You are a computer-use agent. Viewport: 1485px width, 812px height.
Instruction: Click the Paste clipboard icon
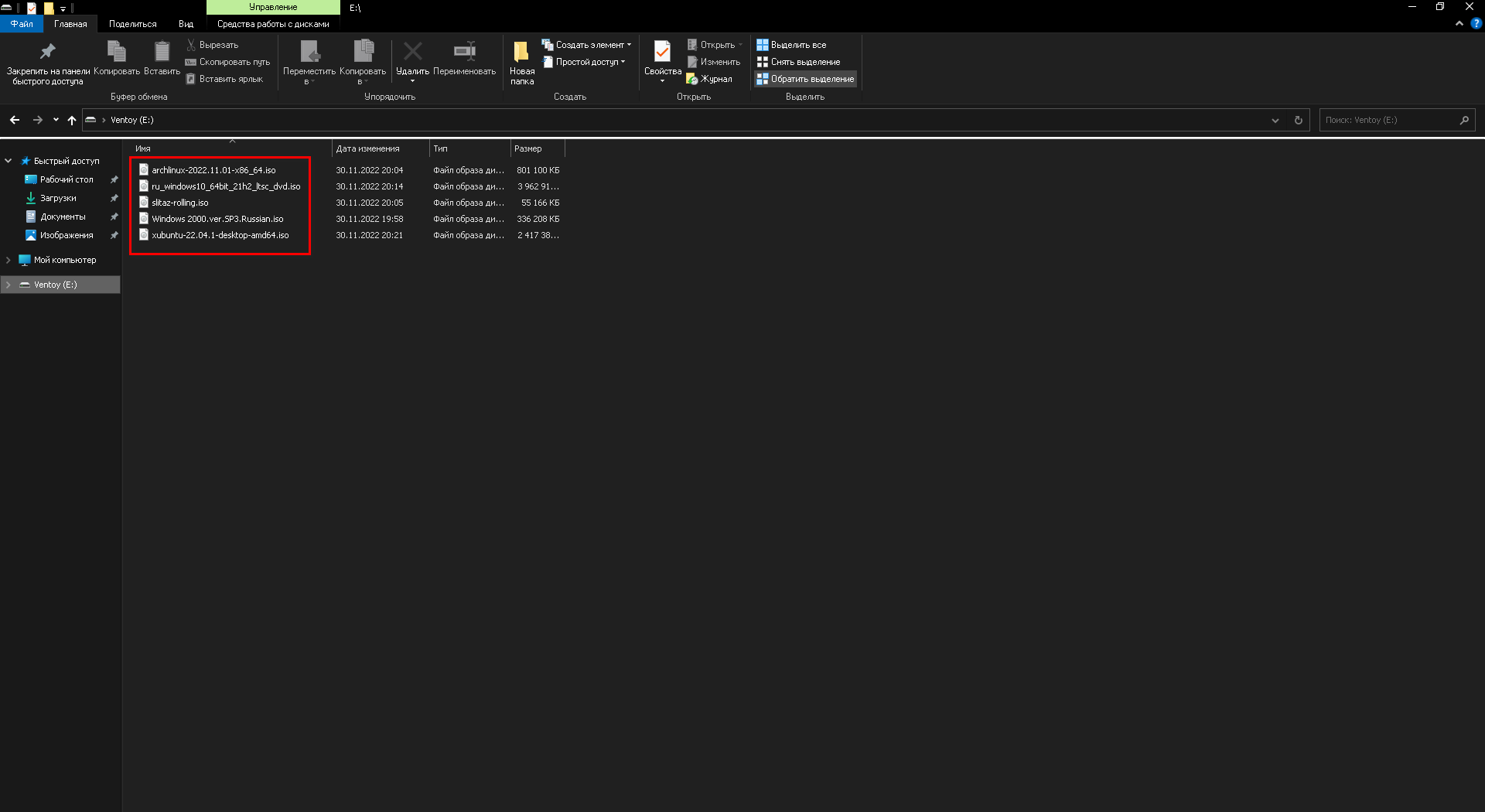pos(162,52)
